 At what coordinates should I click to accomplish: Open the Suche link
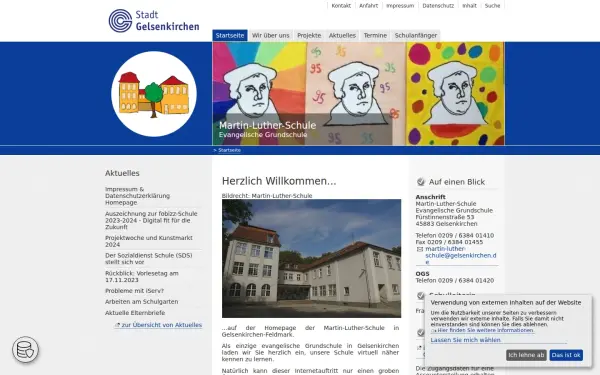(492, 6)
